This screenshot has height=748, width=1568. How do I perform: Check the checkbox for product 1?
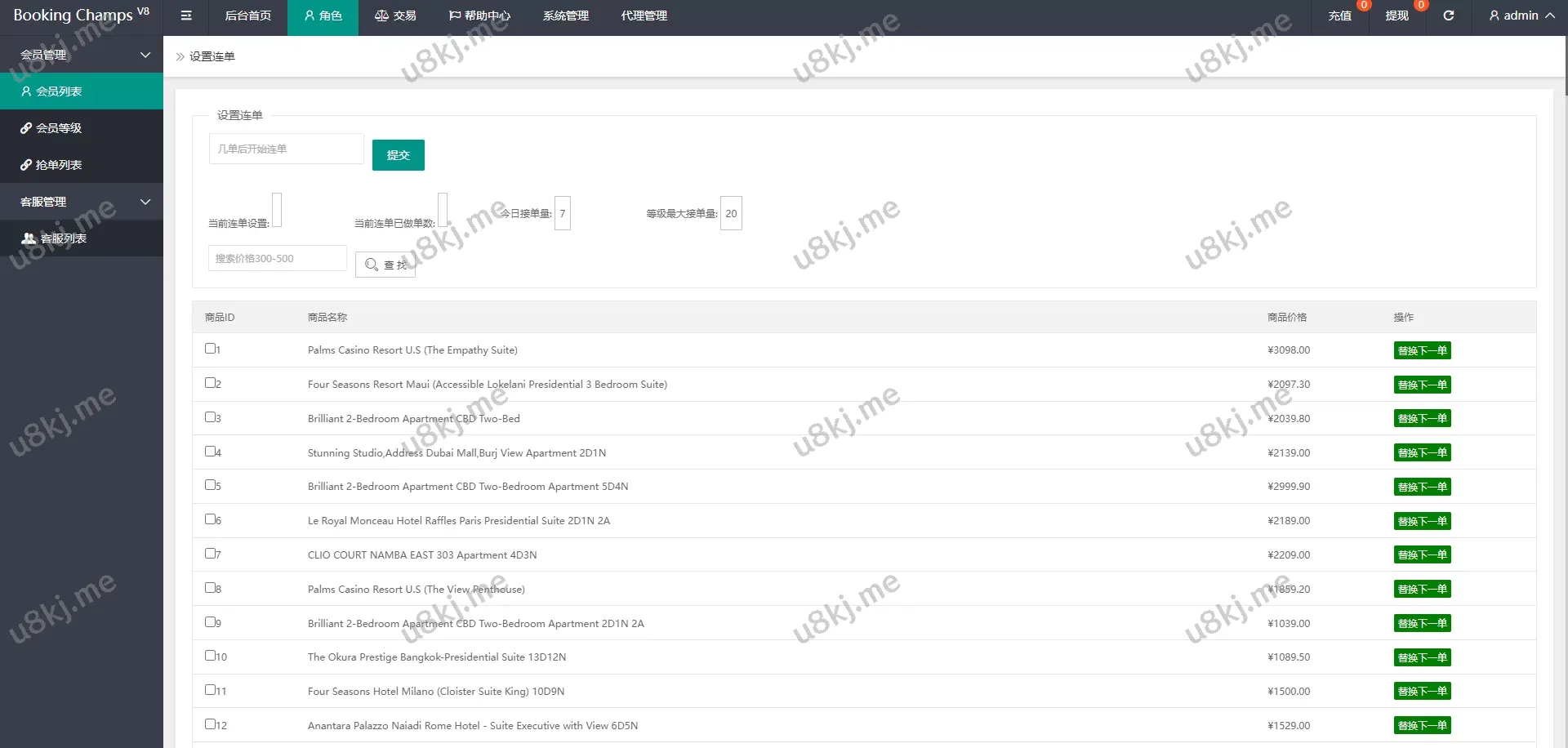[x=210, y=349]
